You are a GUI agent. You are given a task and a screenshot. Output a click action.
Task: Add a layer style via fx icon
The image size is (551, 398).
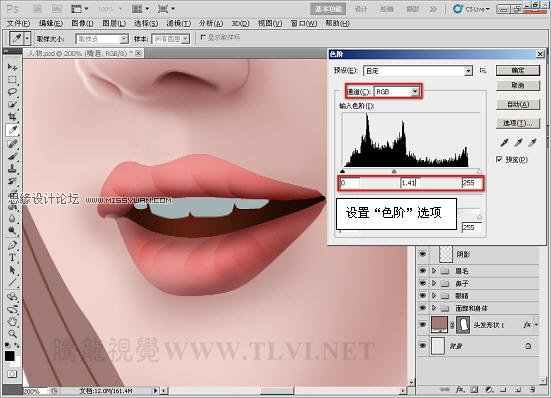(x=460, y=389)
